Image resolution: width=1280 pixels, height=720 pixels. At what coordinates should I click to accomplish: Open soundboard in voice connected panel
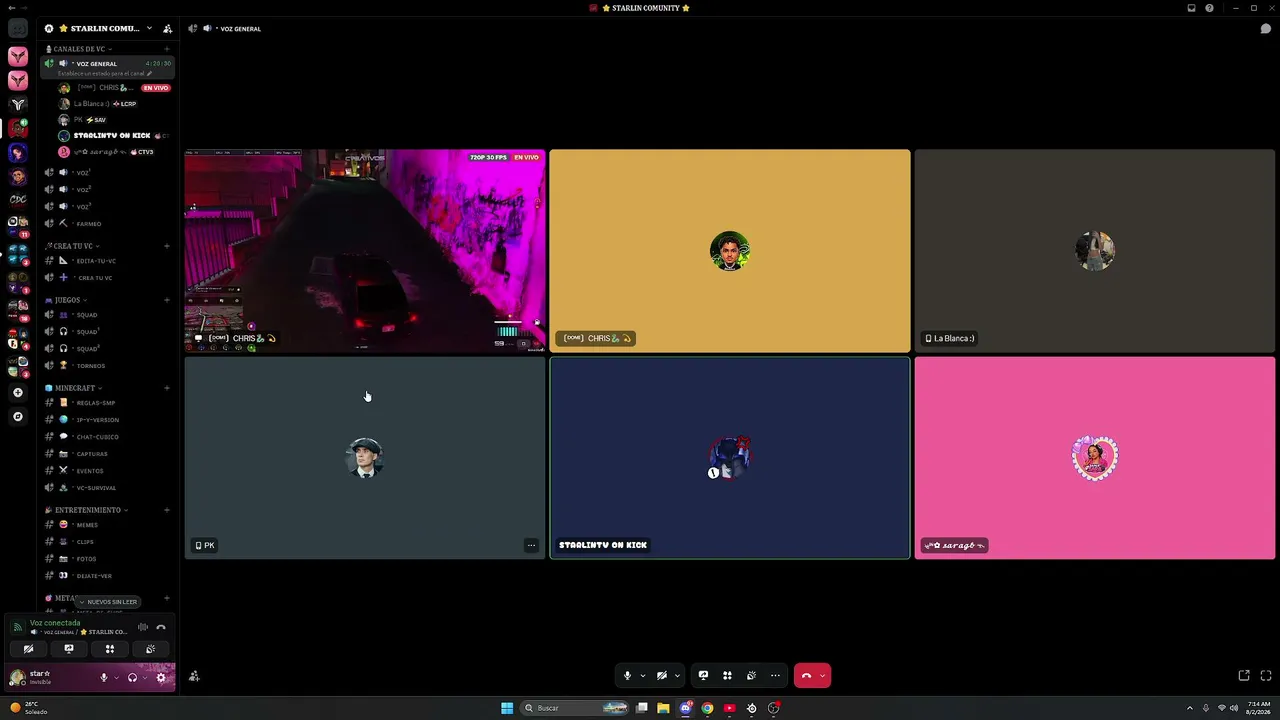(x=150, y=649)
